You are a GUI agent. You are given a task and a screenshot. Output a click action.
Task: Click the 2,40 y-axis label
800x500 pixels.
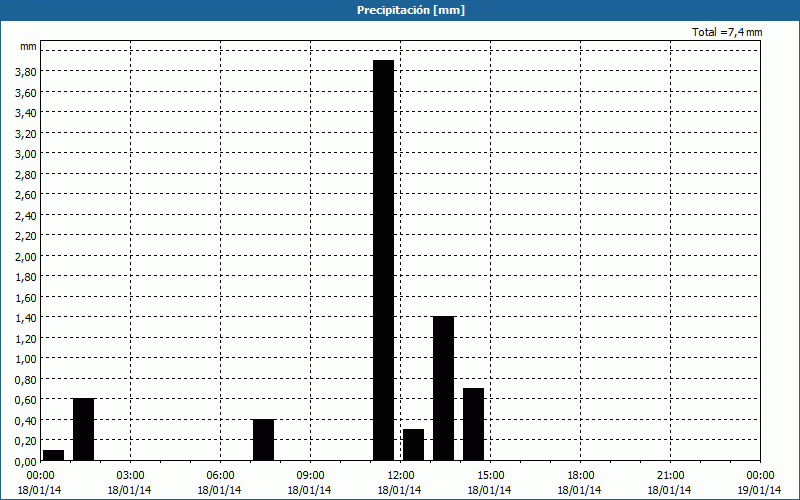pos(26,215)
